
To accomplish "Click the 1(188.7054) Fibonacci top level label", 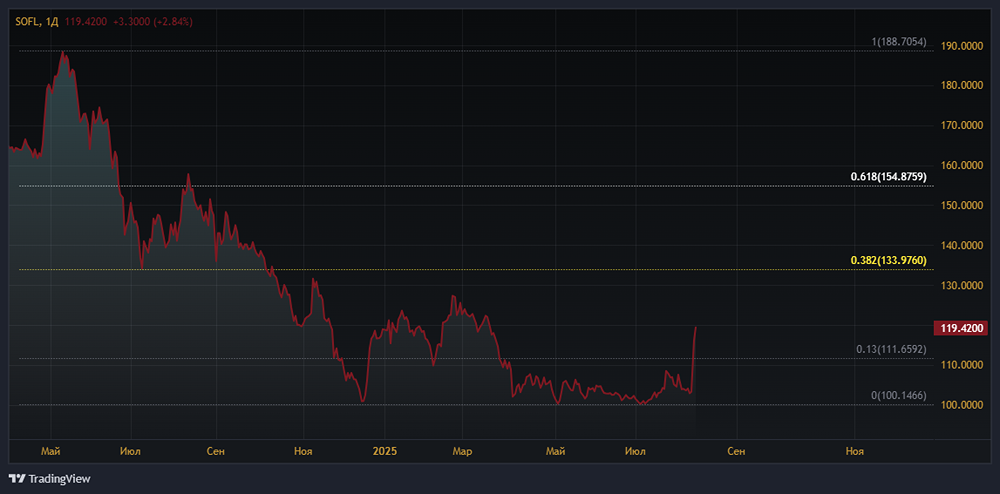I will pos(898,42).
